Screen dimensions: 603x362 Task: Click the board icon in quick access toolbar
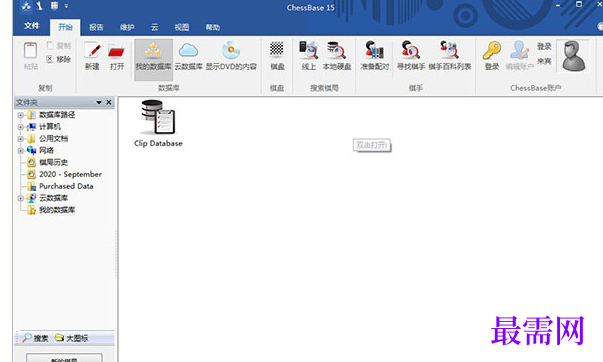(x=54, y=6)
